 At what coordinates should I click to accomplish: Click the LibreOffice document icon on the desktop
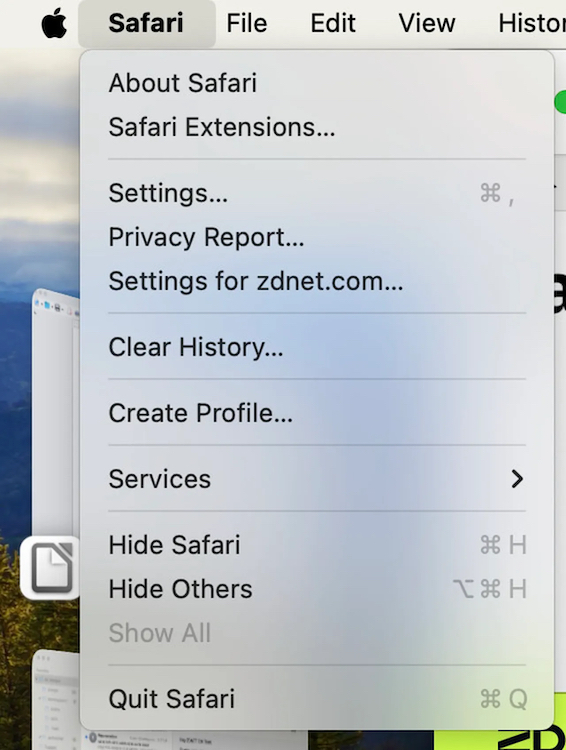(x=50, y=568)
